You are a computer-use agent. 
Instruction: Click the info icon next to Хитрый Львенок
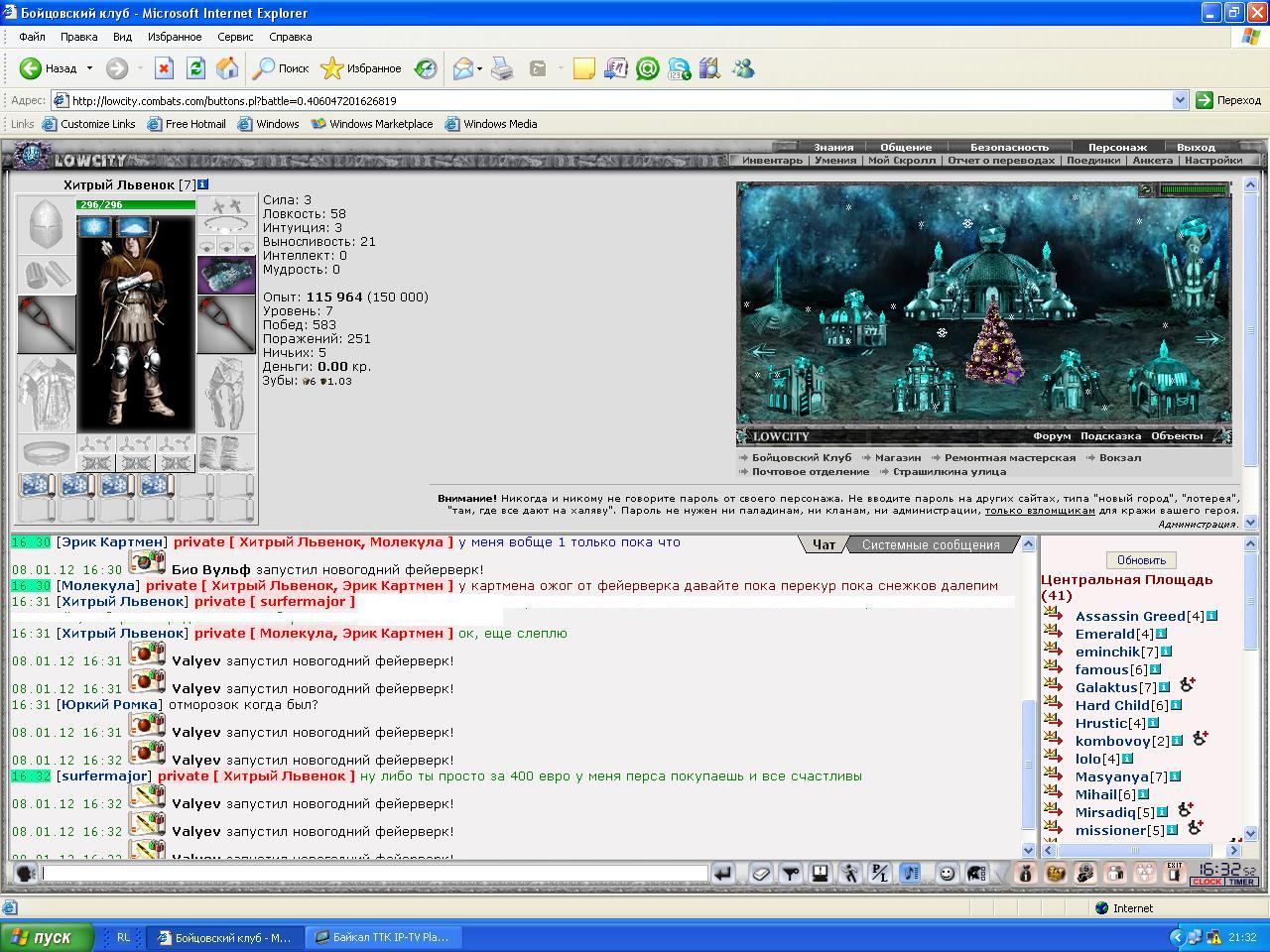coord(203,184)
